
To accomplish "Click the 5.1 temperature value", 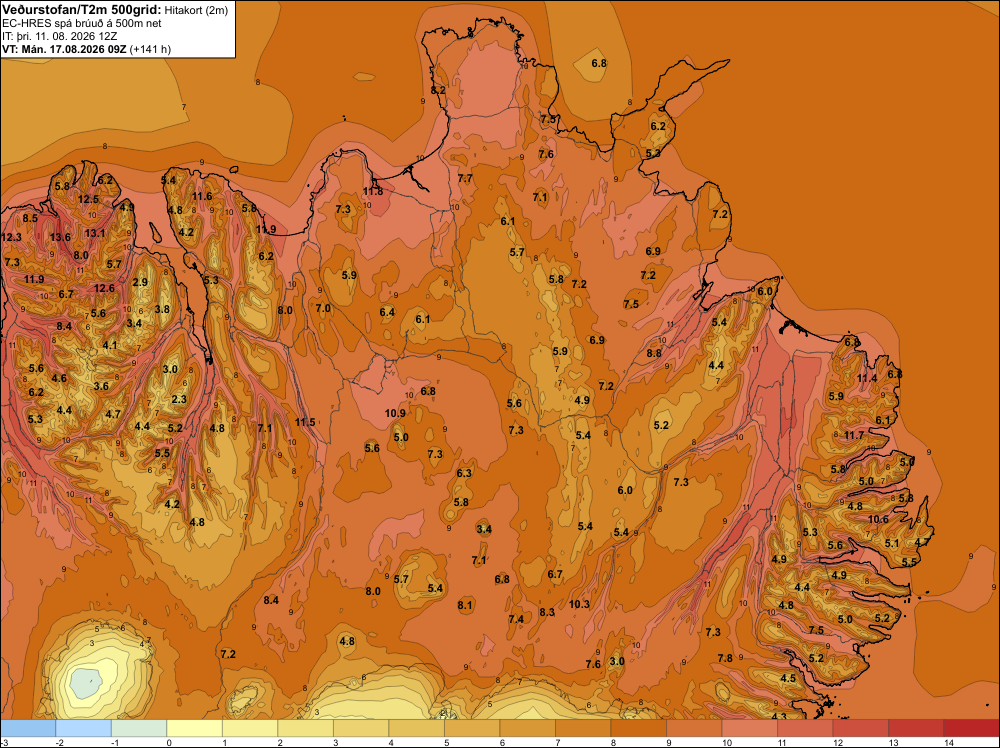I will [892, 544].
